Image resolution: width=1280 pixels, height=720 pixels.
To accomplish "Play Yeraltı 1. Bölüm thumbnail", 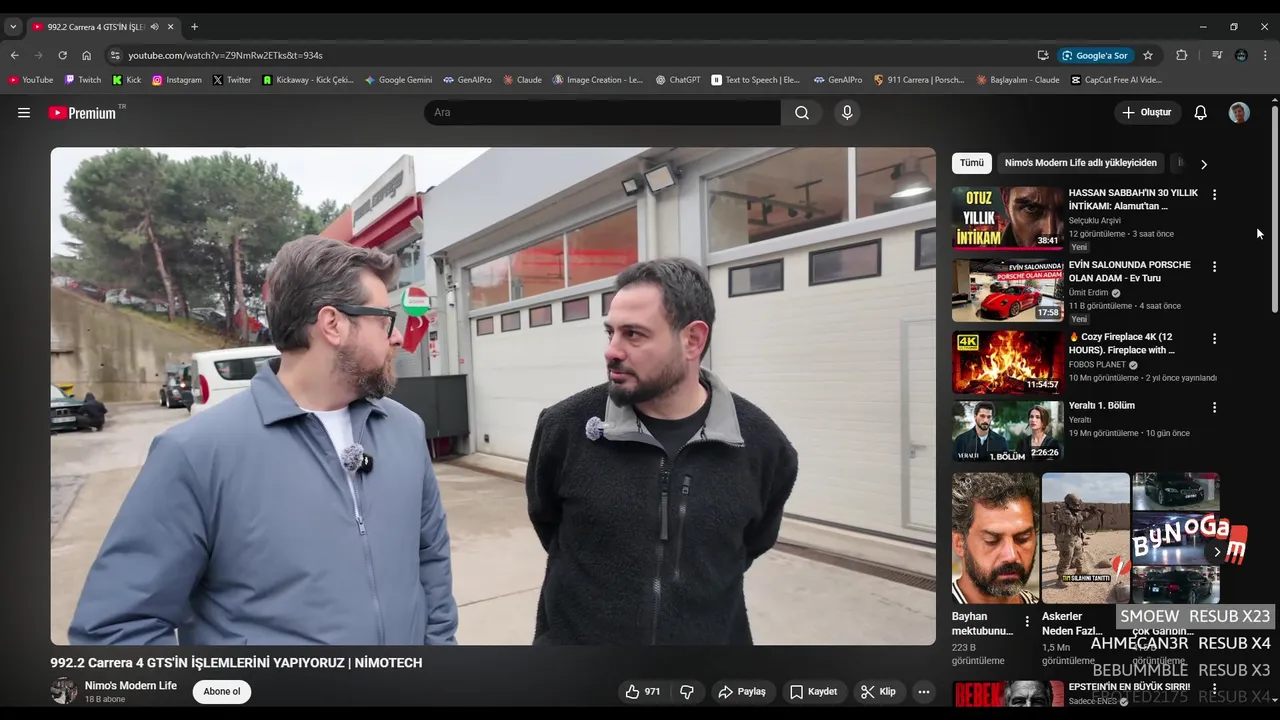I will tap(1008, 431).
